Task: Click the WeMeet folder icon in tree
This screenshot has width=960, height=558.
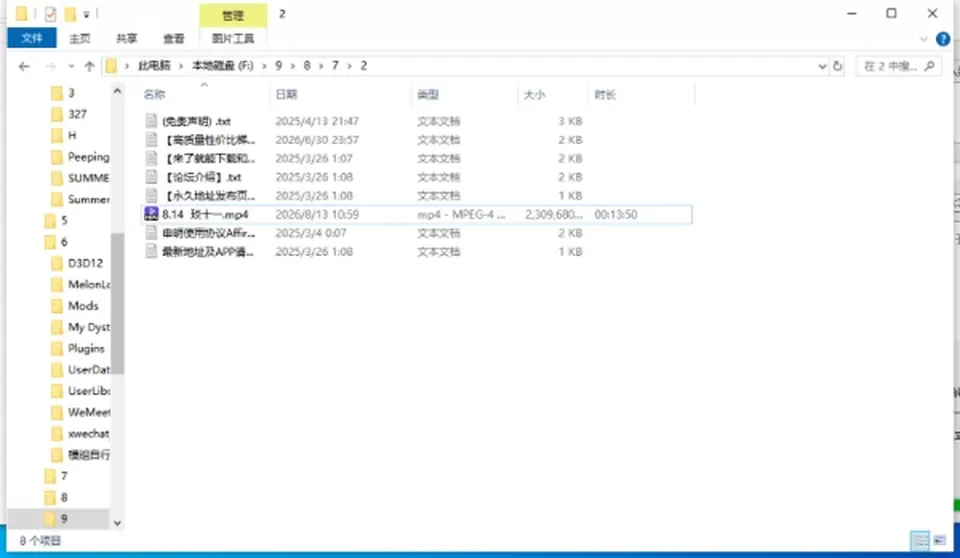Action: (x=57, y=412)
